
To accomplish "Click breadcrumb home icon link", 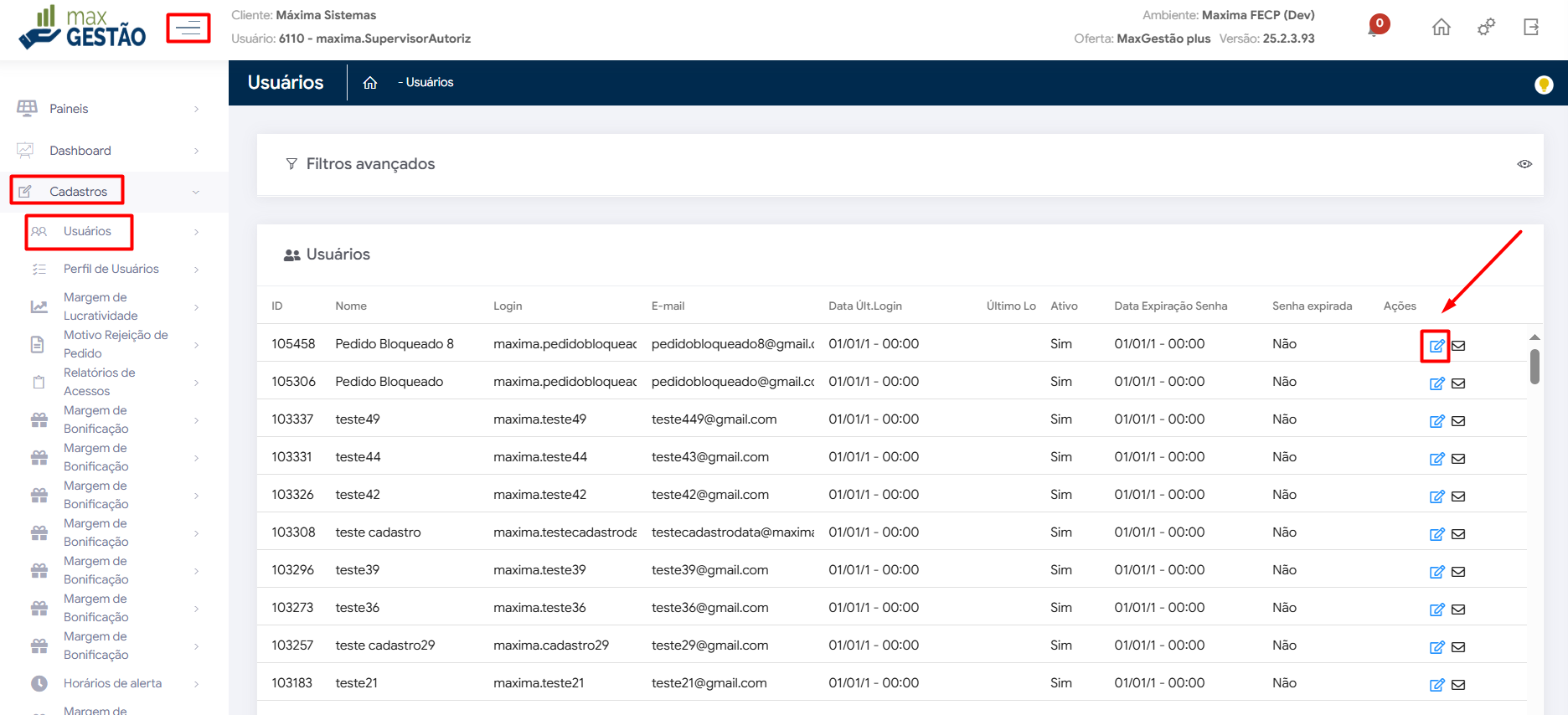I will click(370, 83).
